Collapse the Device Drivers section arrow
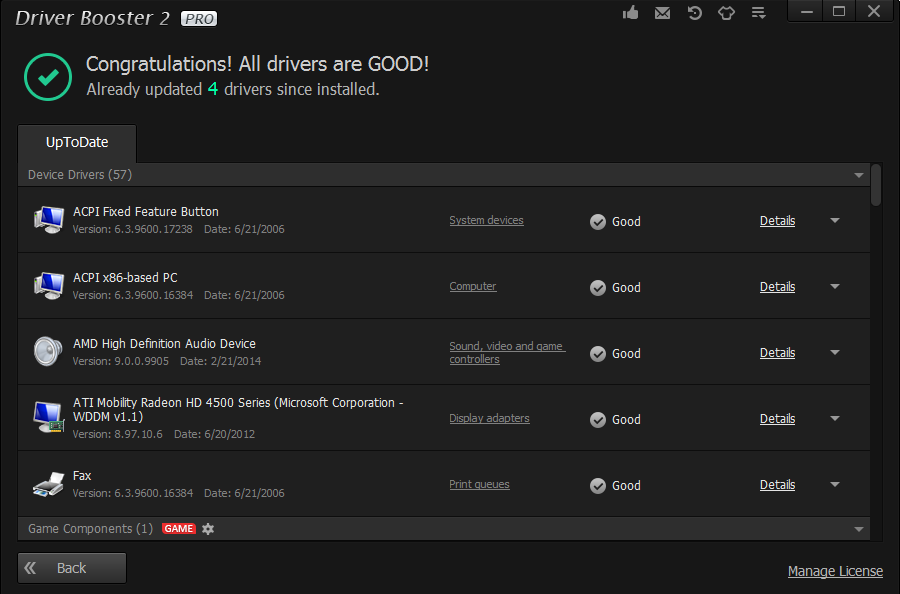 tap(859, 175)
